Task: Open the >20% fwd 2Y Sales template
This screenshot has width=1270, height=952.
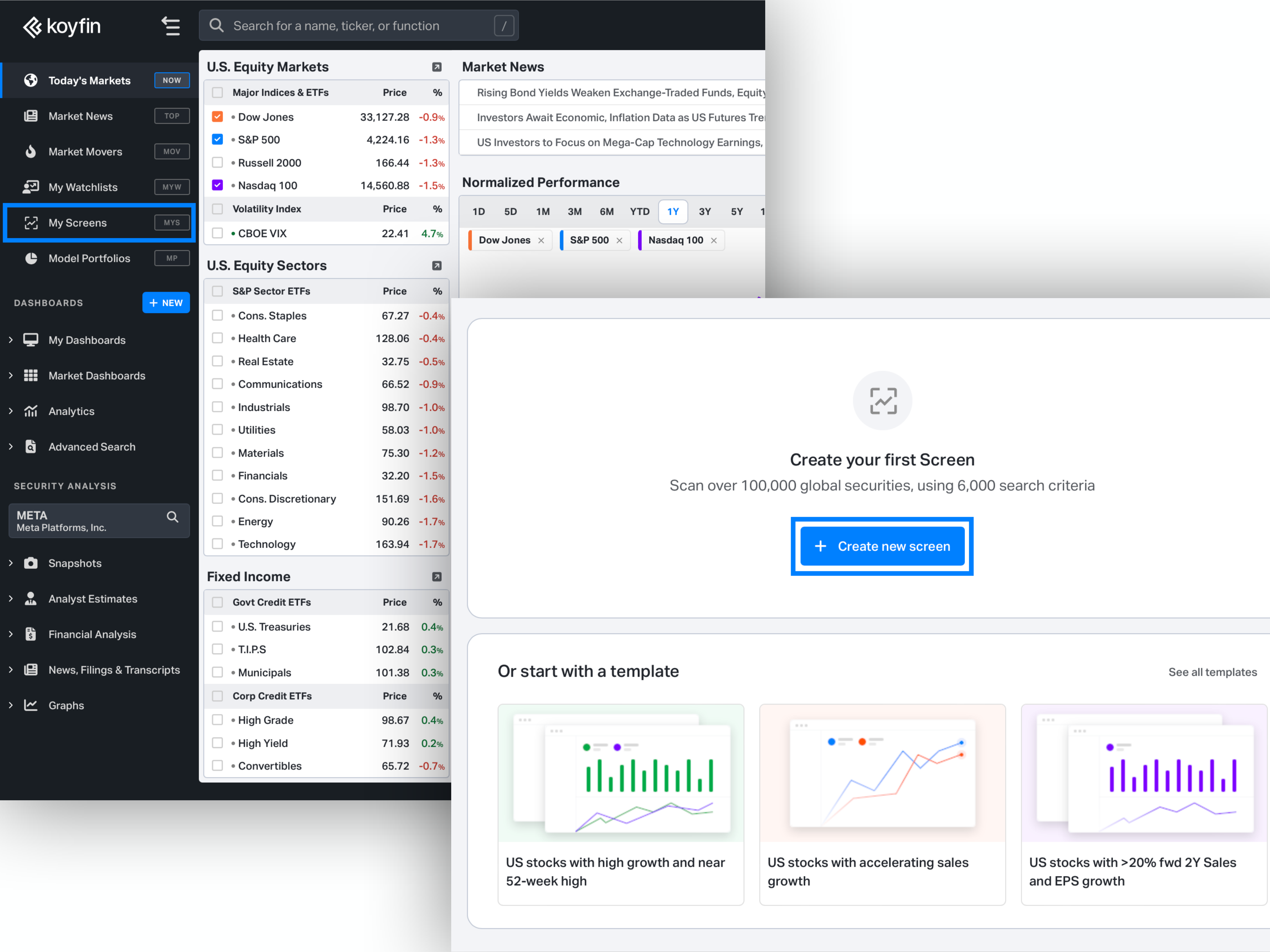Action: coord(1144,804)
